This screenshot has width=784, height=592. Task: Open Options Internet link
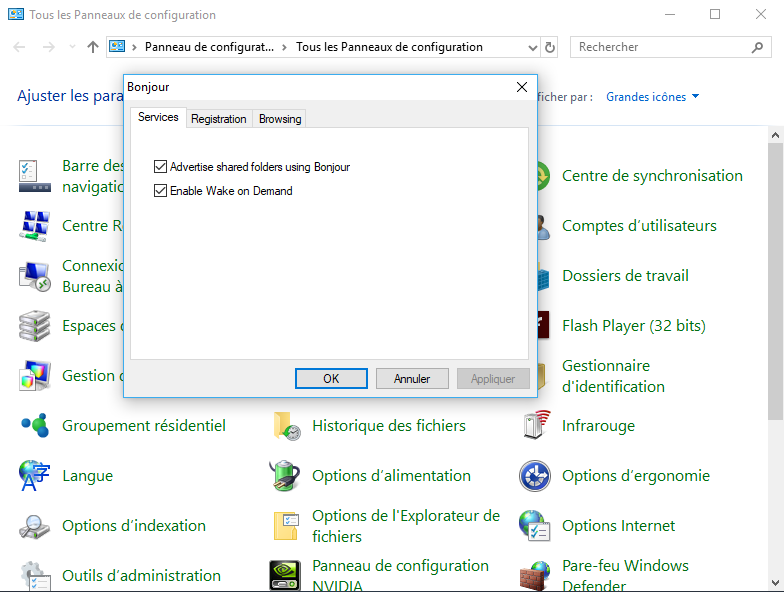coord(618,526)
